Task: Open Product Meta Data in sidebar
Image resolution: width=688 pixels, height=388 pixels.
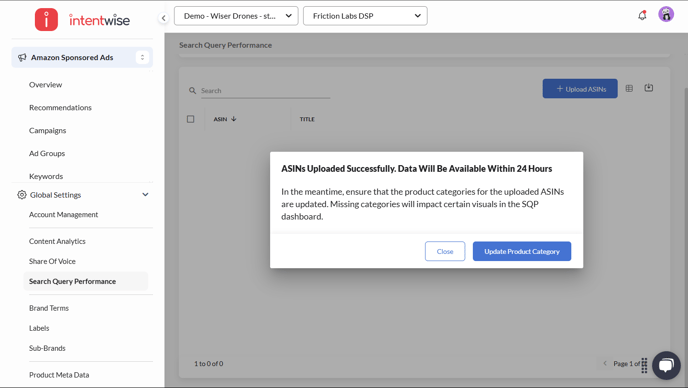Action: pos(59,375)
